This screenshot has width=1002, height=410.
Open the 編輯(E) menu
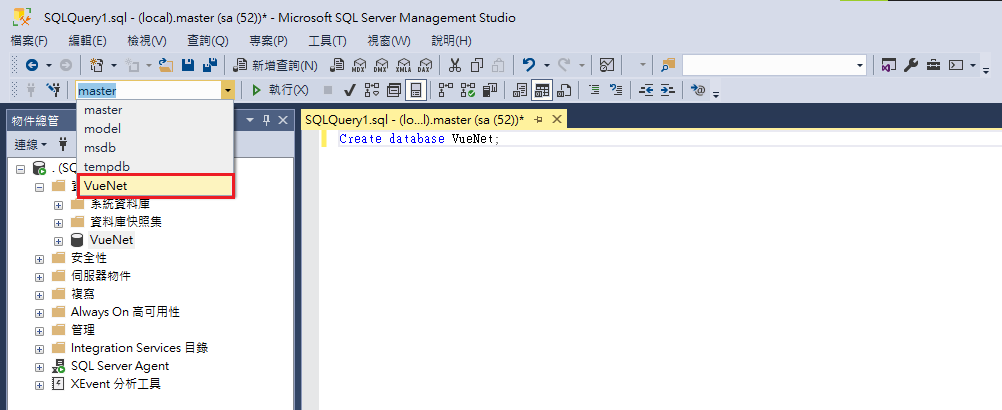point(88,41)
